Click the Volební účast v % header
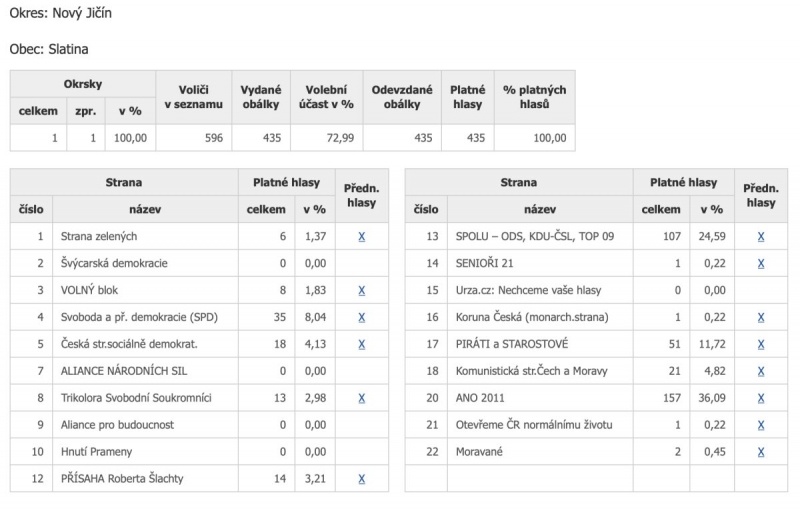The image size is (800, 509). [x=327, y=97]
